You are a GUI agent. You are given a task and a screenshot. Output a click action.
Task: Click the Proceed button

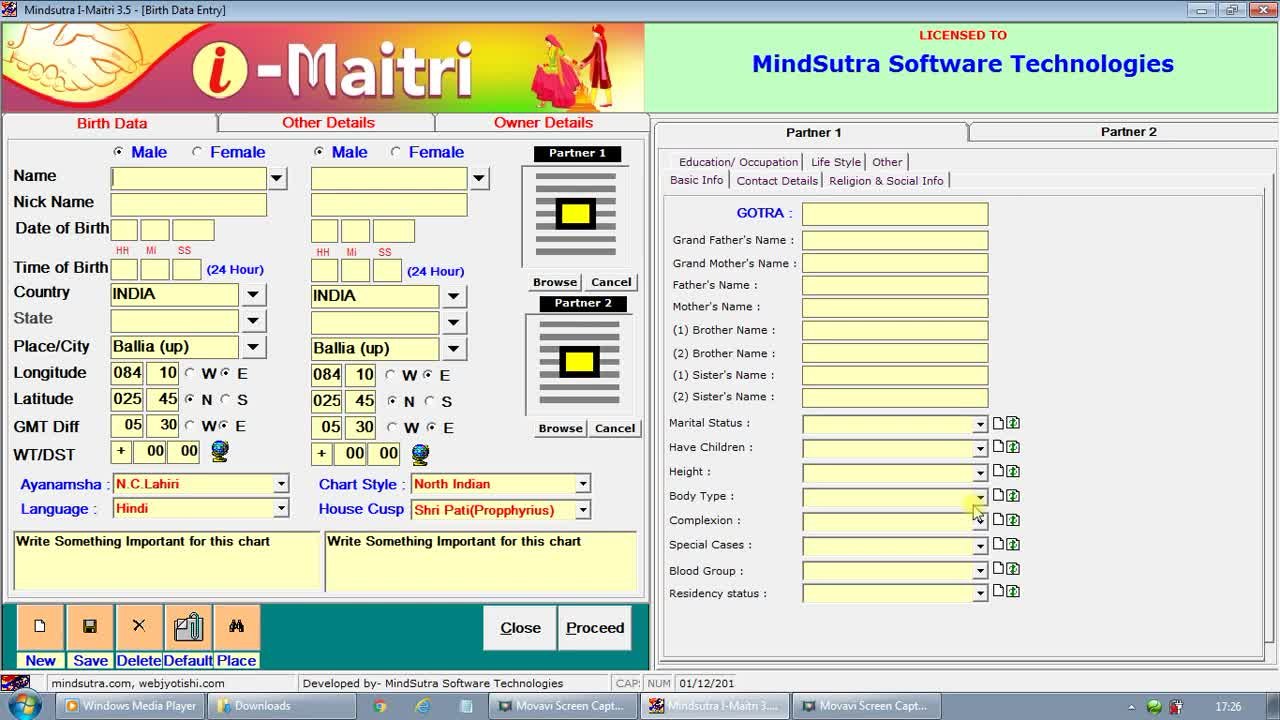595,628
